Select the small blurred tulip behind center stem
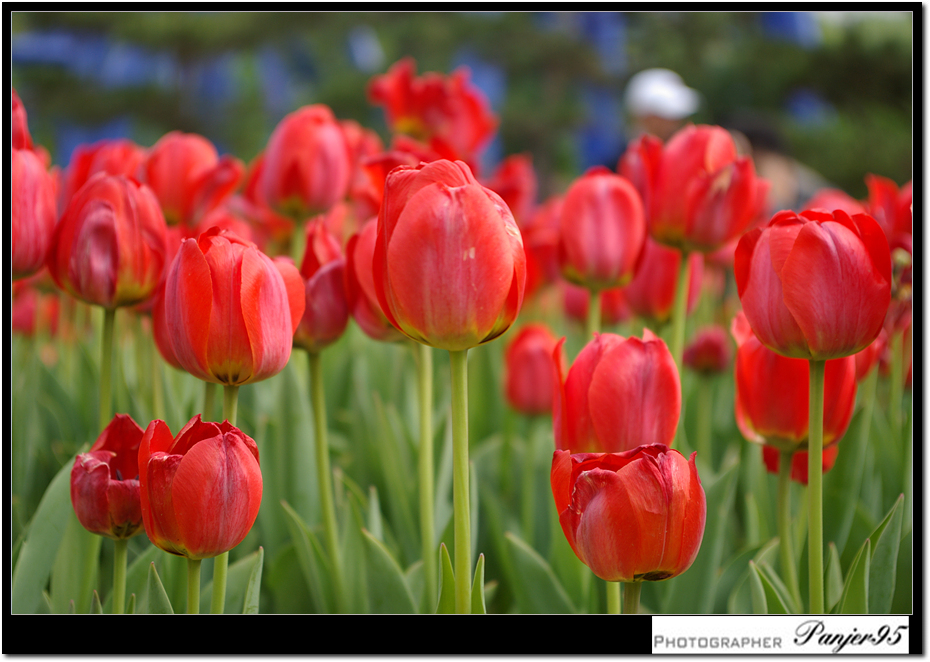This screenshot has height=662, width=930. pyautogui.click(x=529, y=368)
